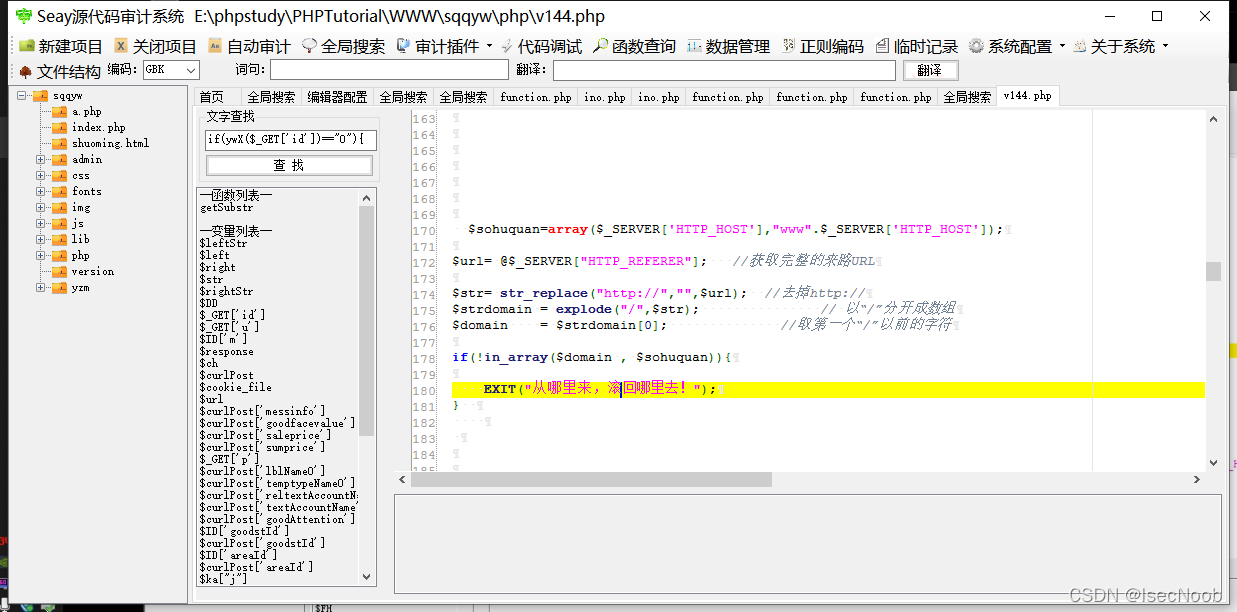
Task: Open the 正则编码 tool
Action: [x=823, y=46]
